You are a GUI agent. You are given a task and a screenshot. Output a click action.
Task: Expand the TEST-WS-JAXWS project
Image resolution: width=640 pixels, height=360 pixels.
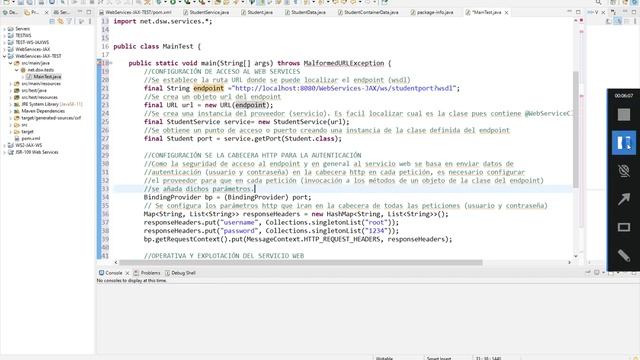pos(4,42)
